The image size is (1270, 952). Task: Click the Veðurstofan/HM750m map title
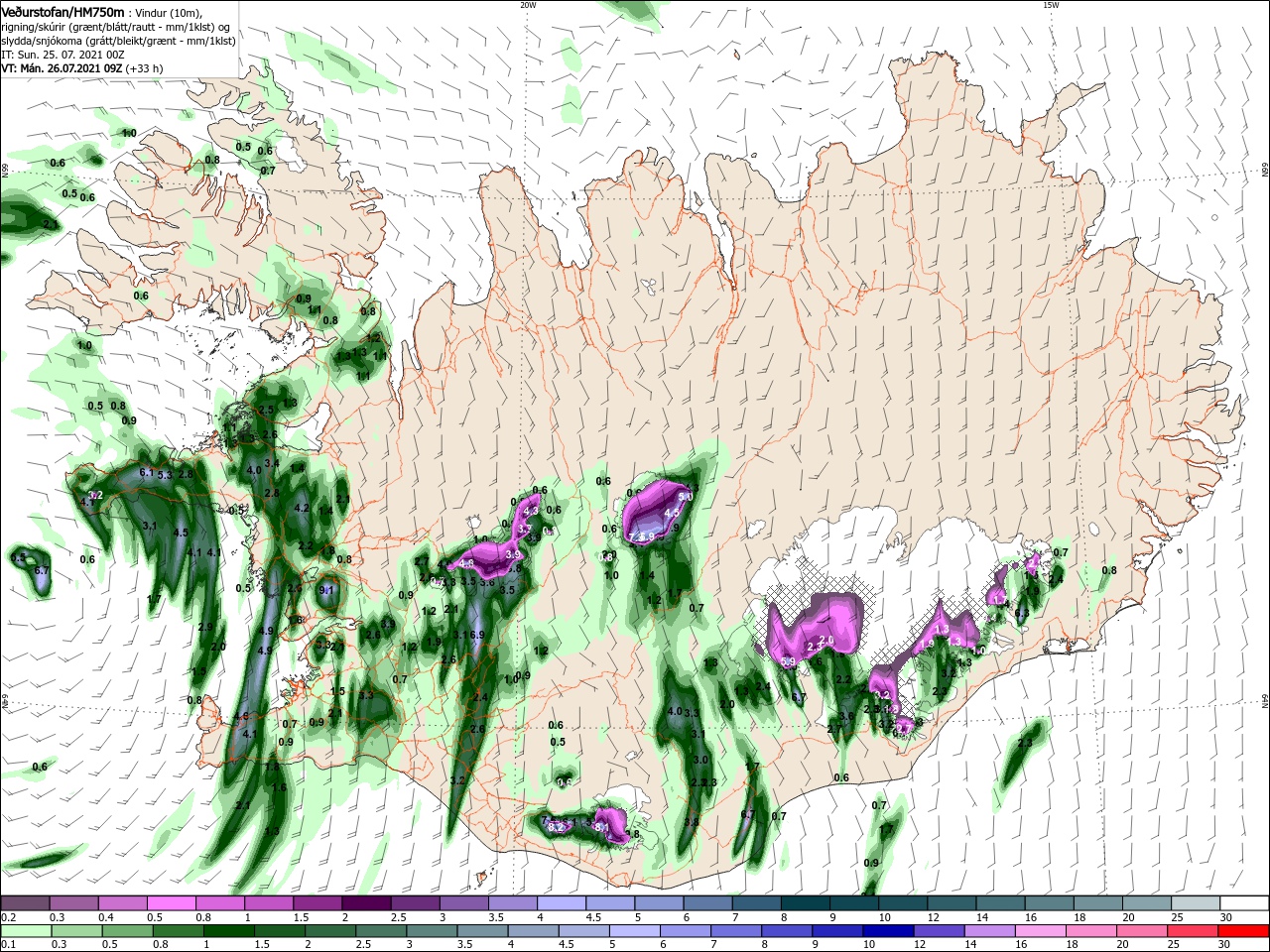(63, 11)
